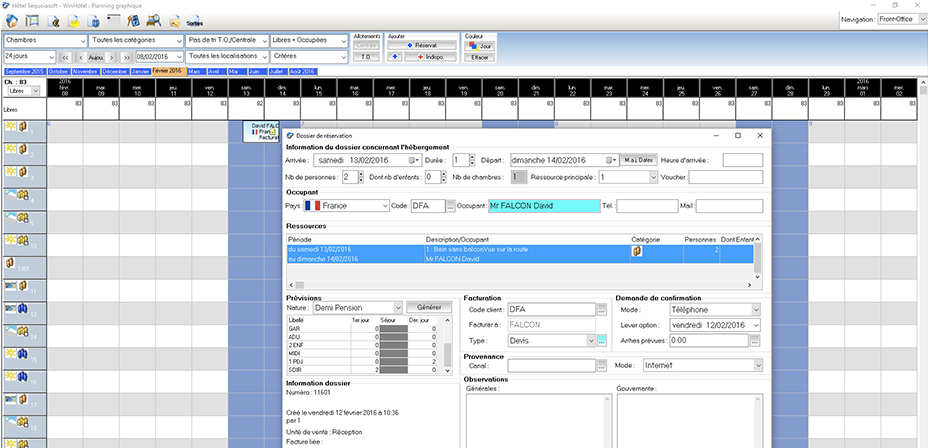The image size is (928, 448).
Task: Select the Mars month tab
Action: [195, 71]
